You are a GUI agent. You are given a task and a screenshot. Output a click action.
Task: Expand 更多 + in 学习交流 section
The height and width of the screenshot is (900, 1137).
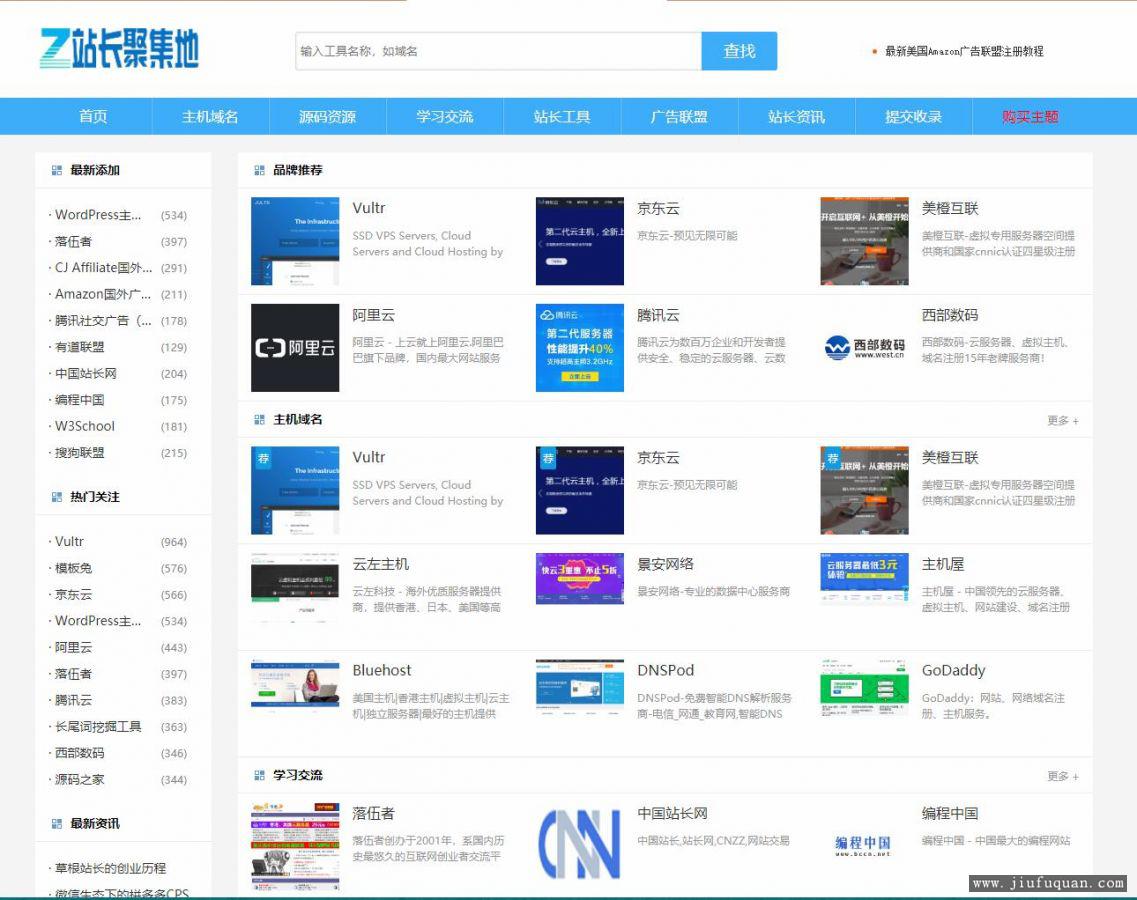(1062, 777)
